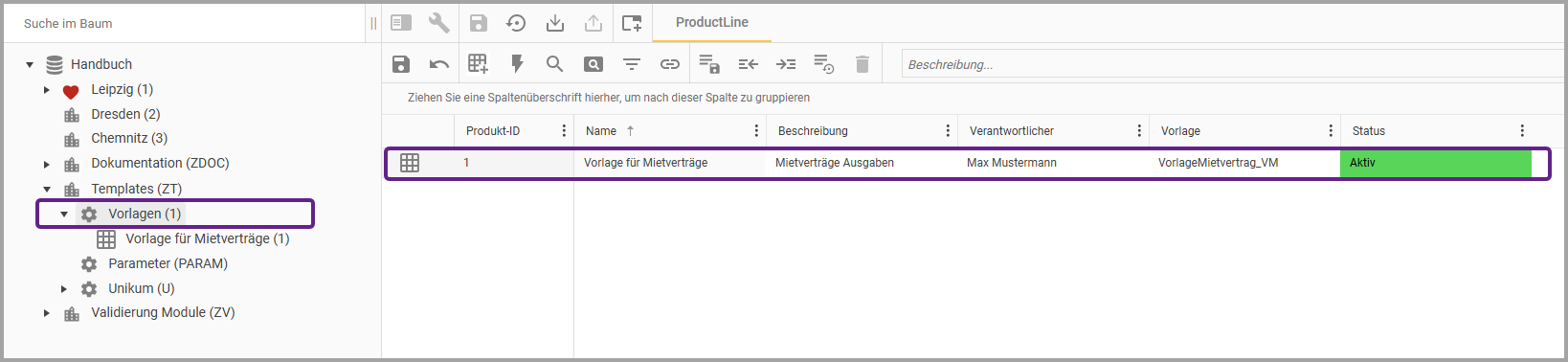
Task: Select the Handbuch tree item
Action: click(x=101, y=64)
